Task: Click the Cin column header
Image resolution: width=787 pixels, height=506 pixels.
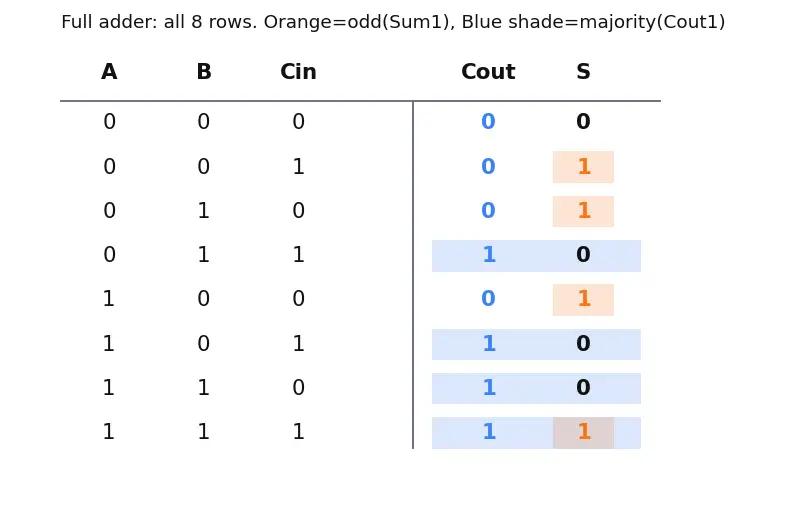Action: (298, 72)
